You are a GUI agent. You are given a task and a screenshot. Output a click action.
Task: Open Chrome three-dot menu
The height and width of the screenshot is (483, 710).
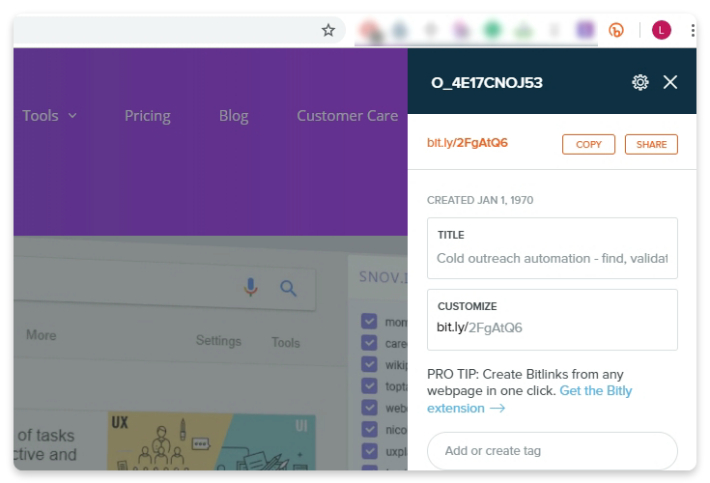pyautogui.click(x=692, y=30)
